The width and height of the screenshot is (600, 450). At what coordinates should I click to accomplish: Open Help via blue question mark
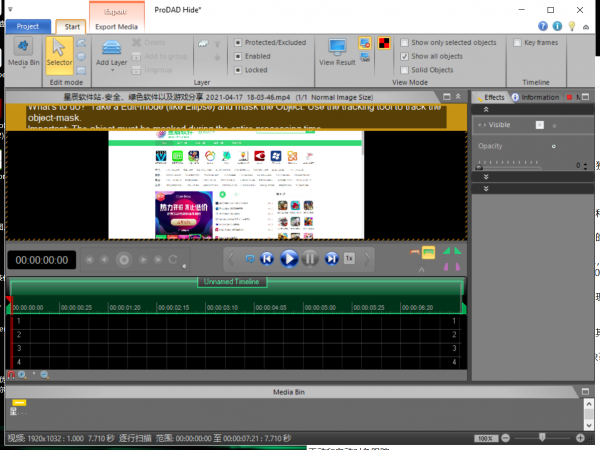pyautogui.click(x=543, y=26)
